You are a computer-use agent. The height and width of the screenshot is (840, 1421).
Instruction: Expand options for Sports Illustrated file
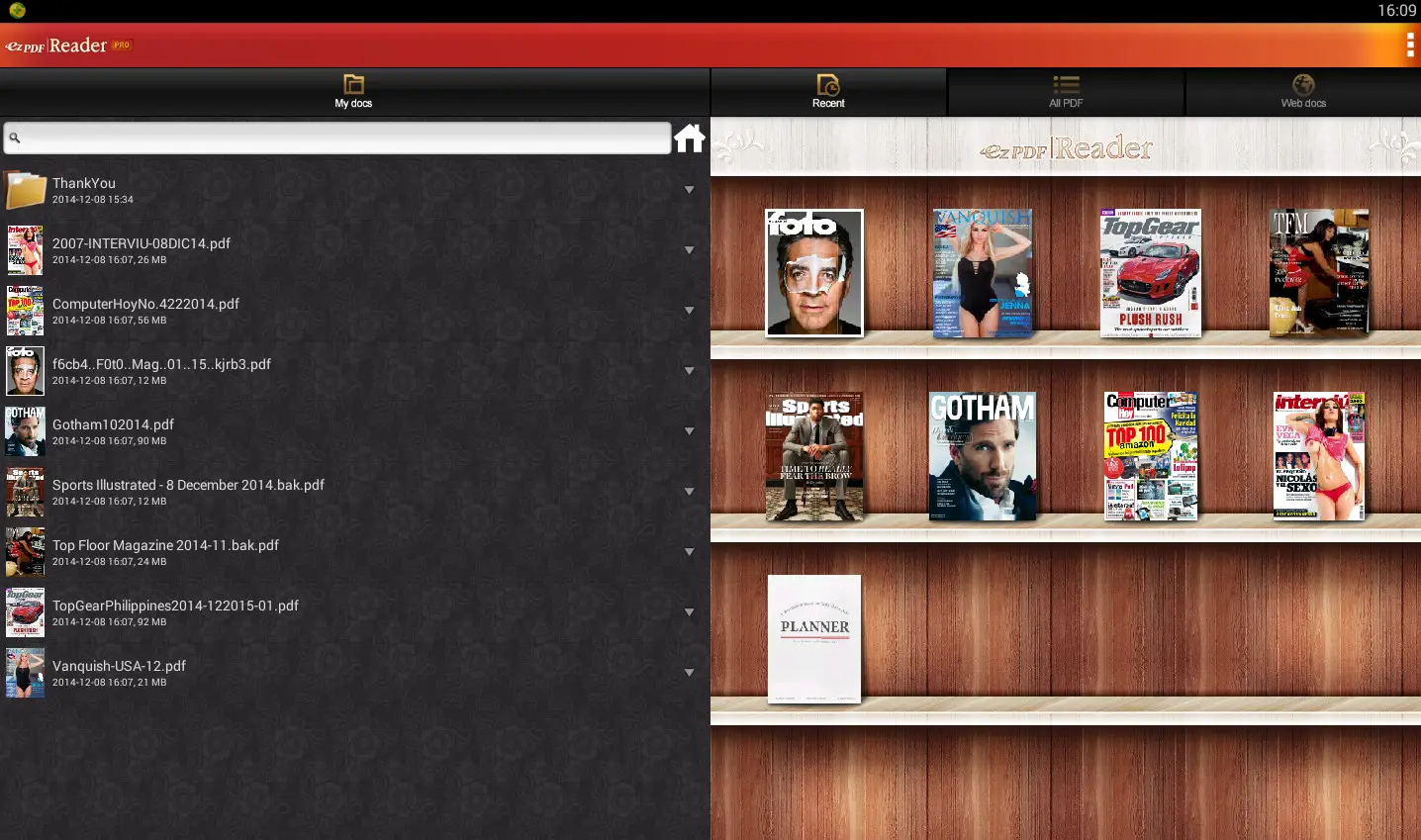pyautogui.click(x=690, y=492)
